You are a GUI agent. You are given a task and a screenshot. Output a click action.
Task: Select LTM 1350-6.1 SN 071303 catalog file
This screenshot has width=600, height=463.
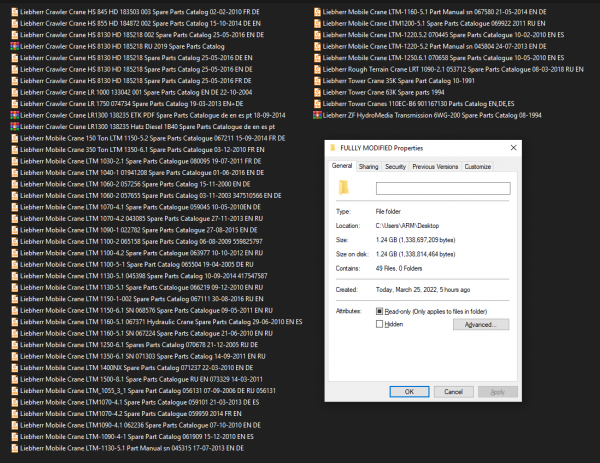pyautogui.click(x=139, y=356)
